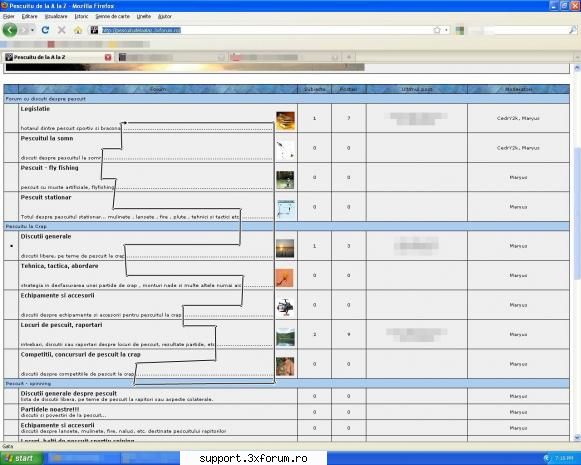
Task: Open the Editare menu
Action: pos(30,16)
